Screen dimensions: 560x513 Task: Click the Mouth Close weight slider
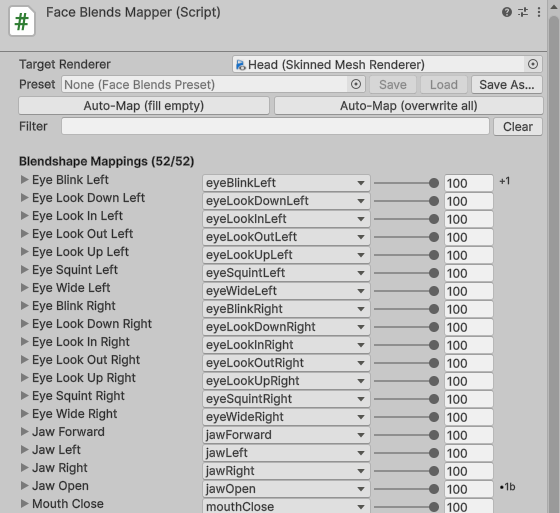tap(406, 507)
